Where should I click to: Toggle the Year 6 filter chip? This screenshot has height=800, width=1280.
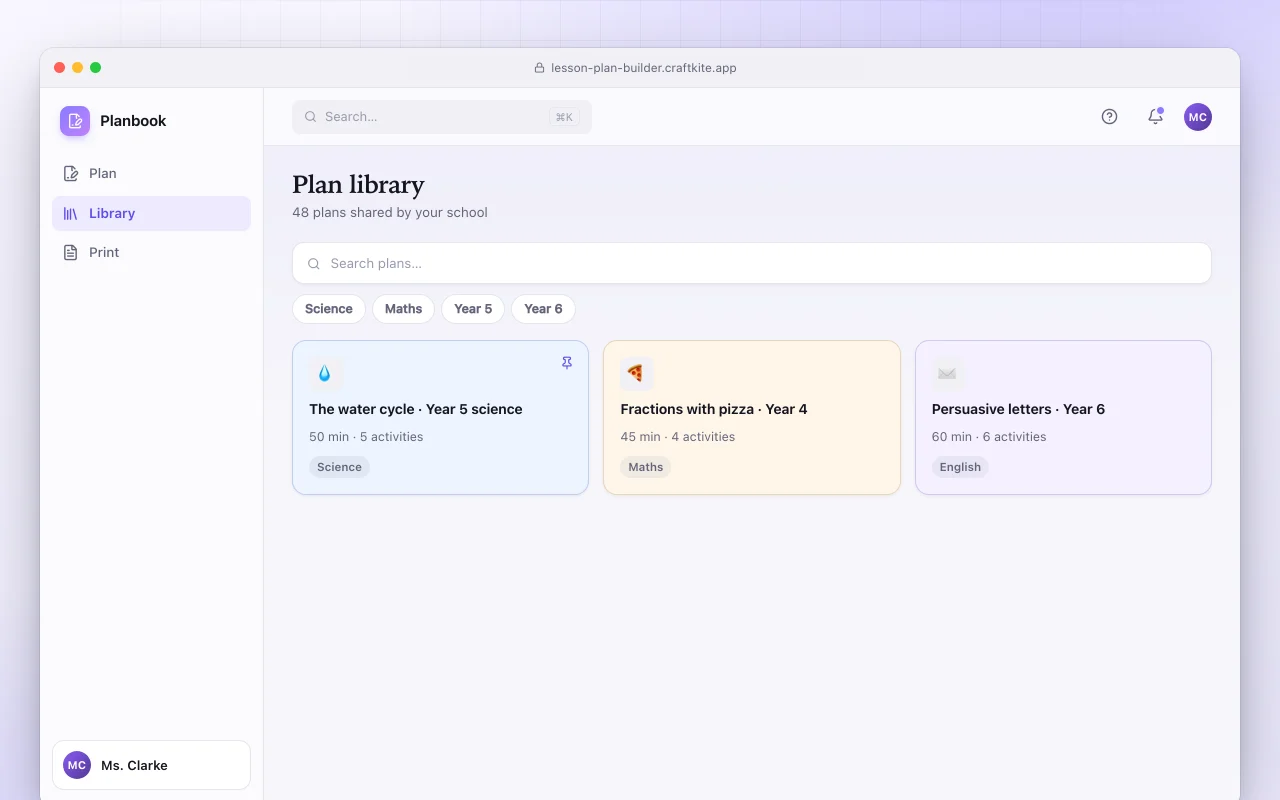click(x=543, y=309)
